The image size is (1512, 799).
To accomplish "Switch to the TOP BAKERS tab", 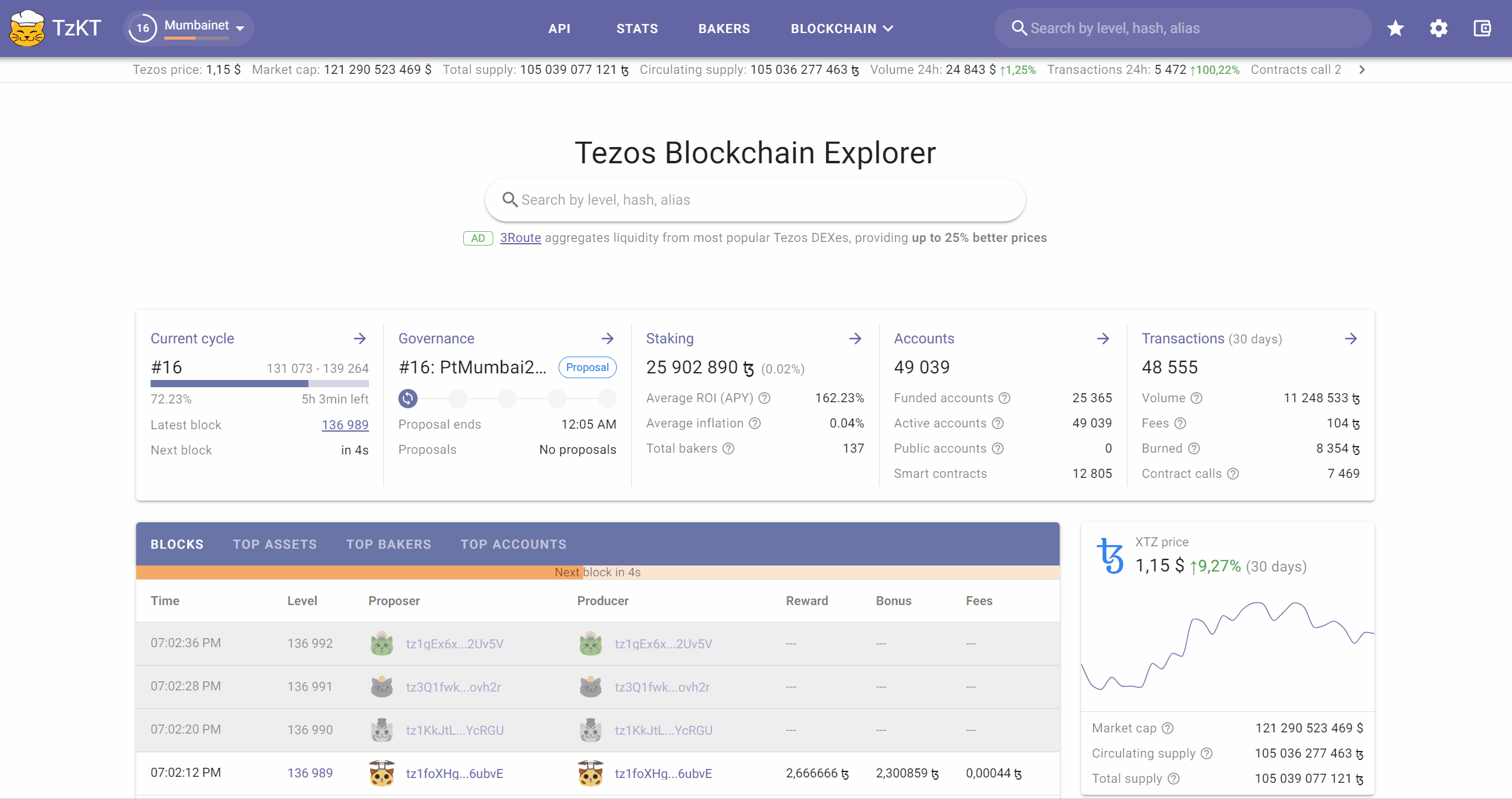I will click(x=389, y=544).
